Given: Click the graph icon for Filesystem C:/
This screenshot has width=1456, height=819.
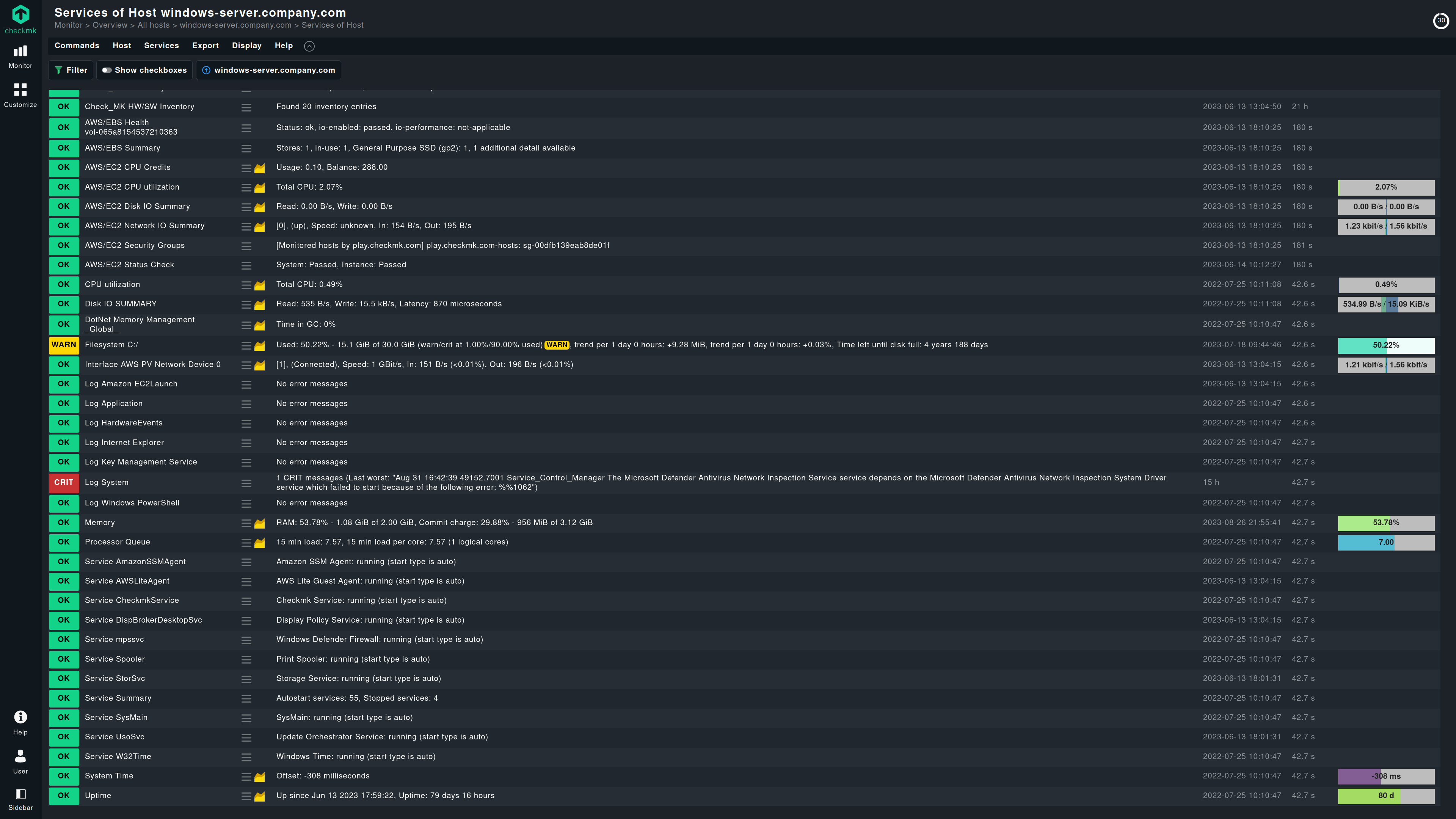Looking at the screenshot, I should pyautogui.click(x=259, y=345).
